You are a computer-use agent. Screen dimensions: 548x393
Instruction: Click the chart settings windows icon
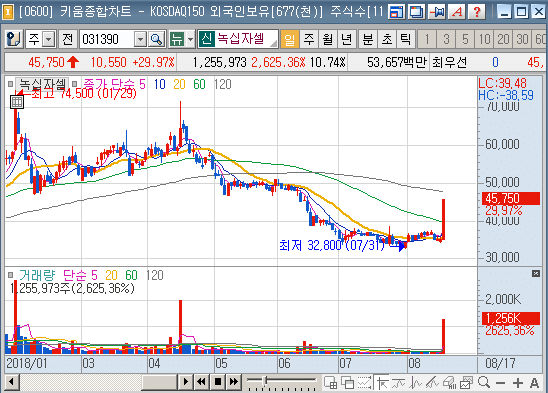pos(466,383)
